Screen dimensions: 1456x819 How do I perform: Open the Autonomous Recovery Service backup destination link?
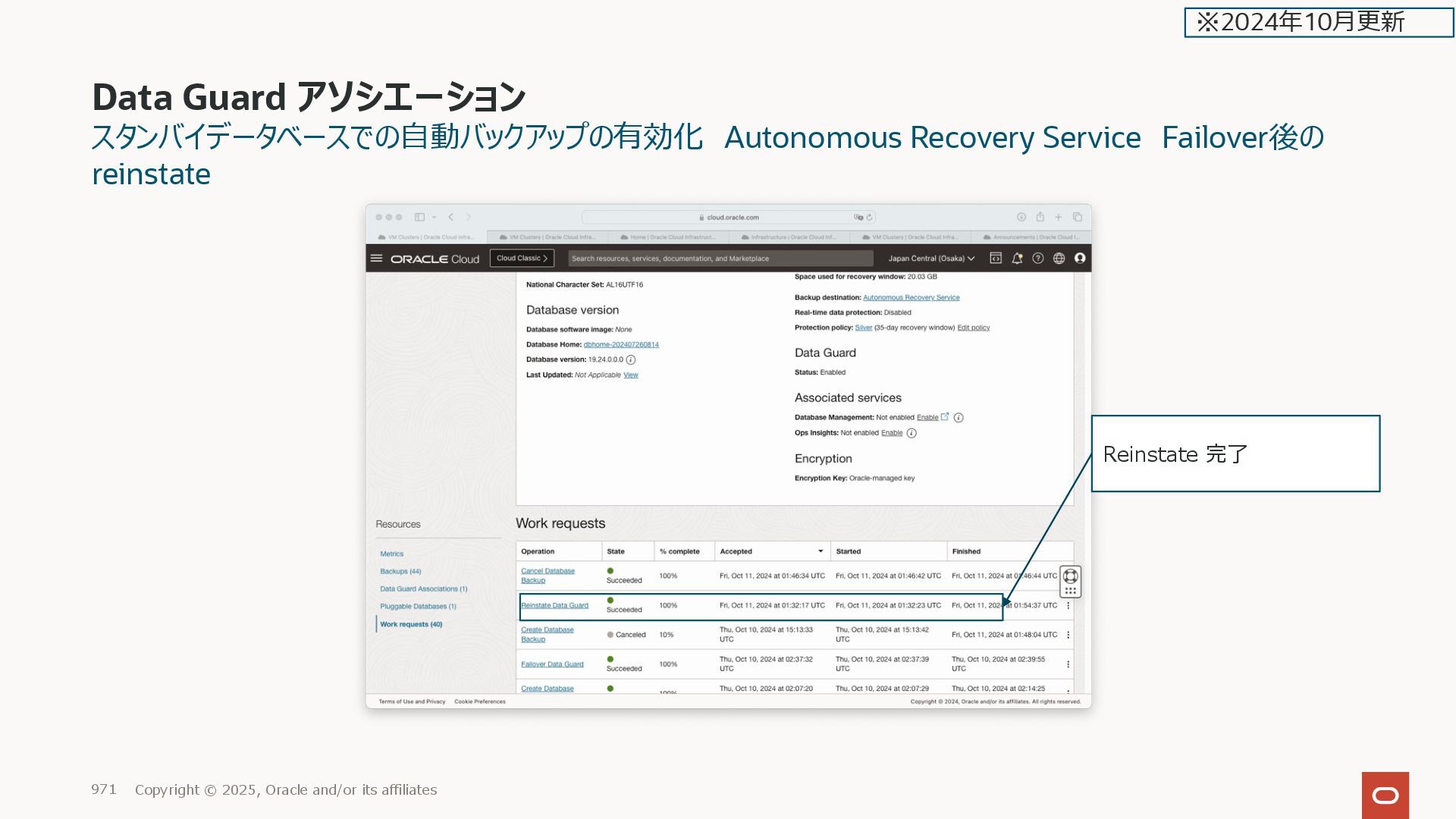pyautogui.click(x=911, y=298)
